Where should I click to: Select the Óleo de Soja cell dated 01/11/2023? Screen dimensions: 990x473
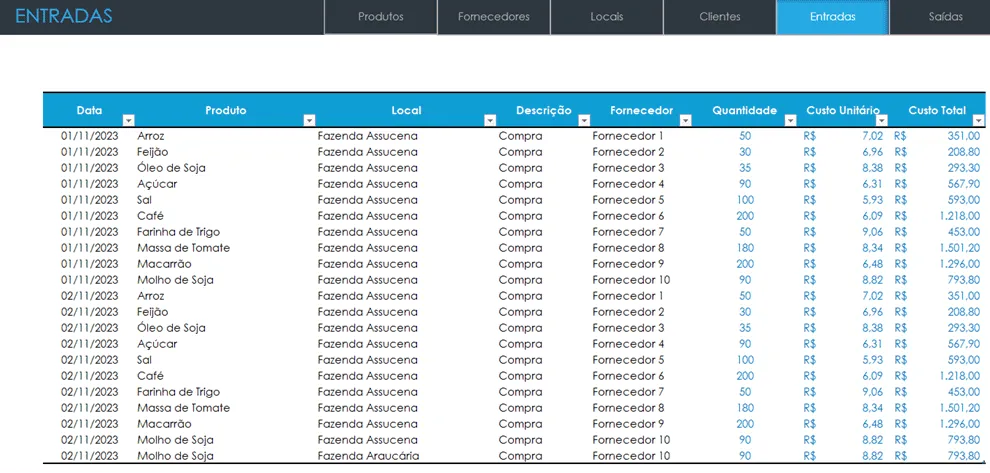[x=171, y=168]
